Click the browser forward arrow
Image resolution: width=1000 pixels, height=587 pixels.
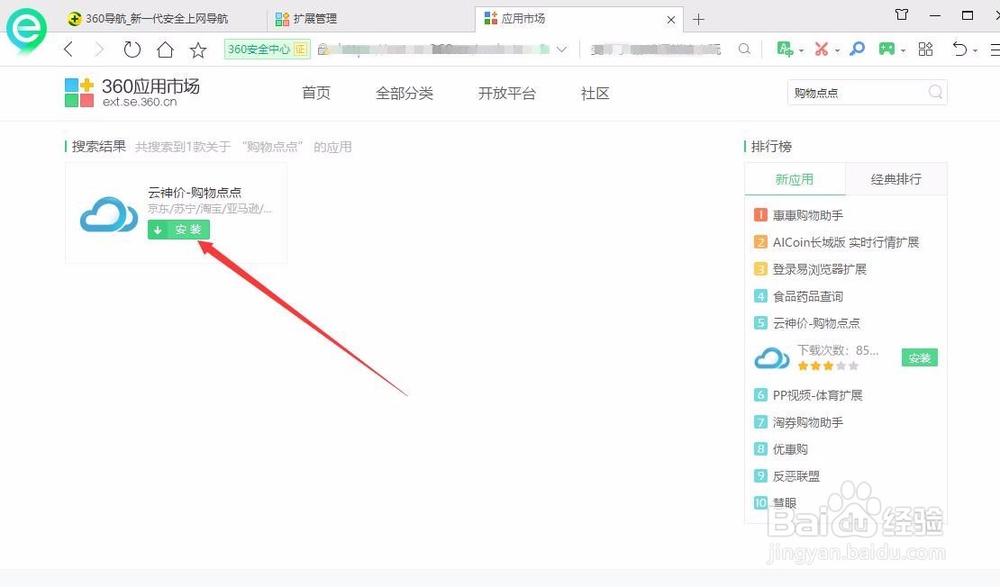click(x=99, y=49)
